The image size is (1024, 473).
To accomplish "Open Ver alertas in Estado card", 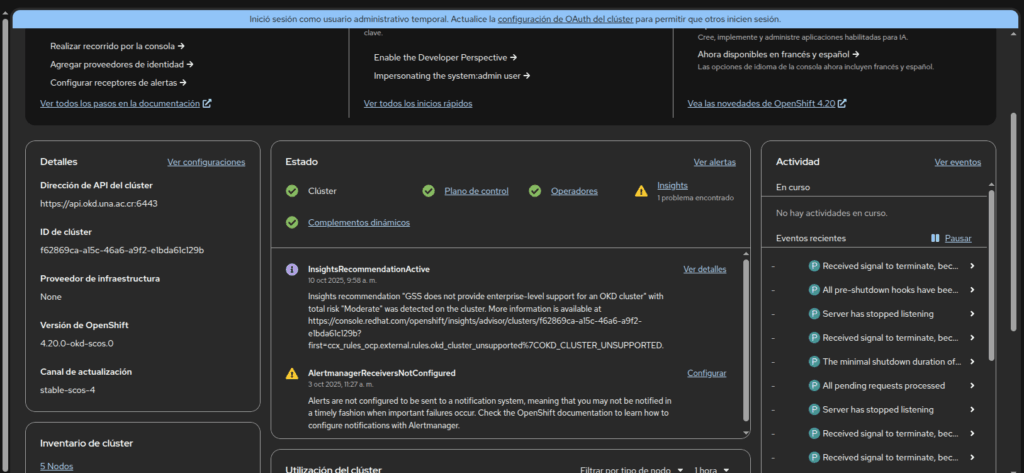I will point(714,162).
